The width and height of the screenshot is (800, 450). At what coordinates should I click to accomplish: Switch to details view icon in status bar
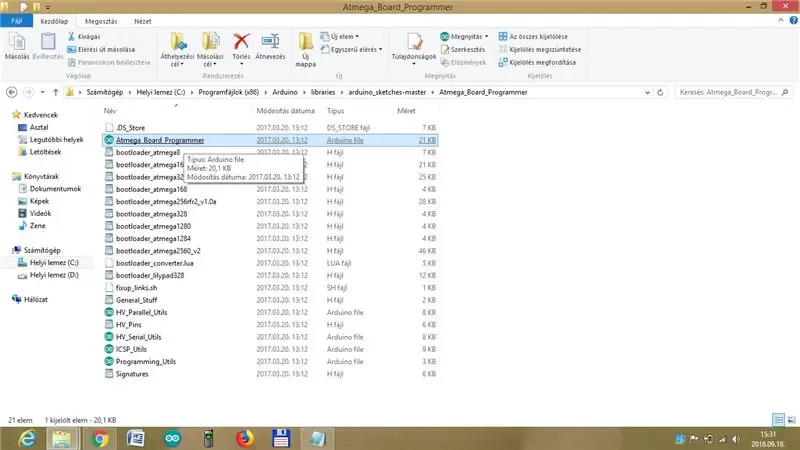779,420
